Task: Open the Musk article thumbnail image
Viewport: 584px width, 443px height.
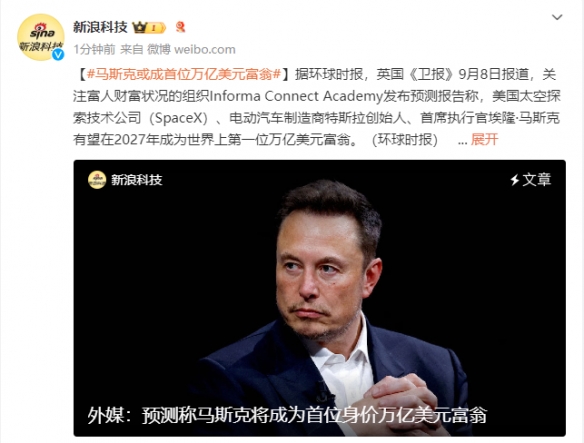Action: [320, 298]
